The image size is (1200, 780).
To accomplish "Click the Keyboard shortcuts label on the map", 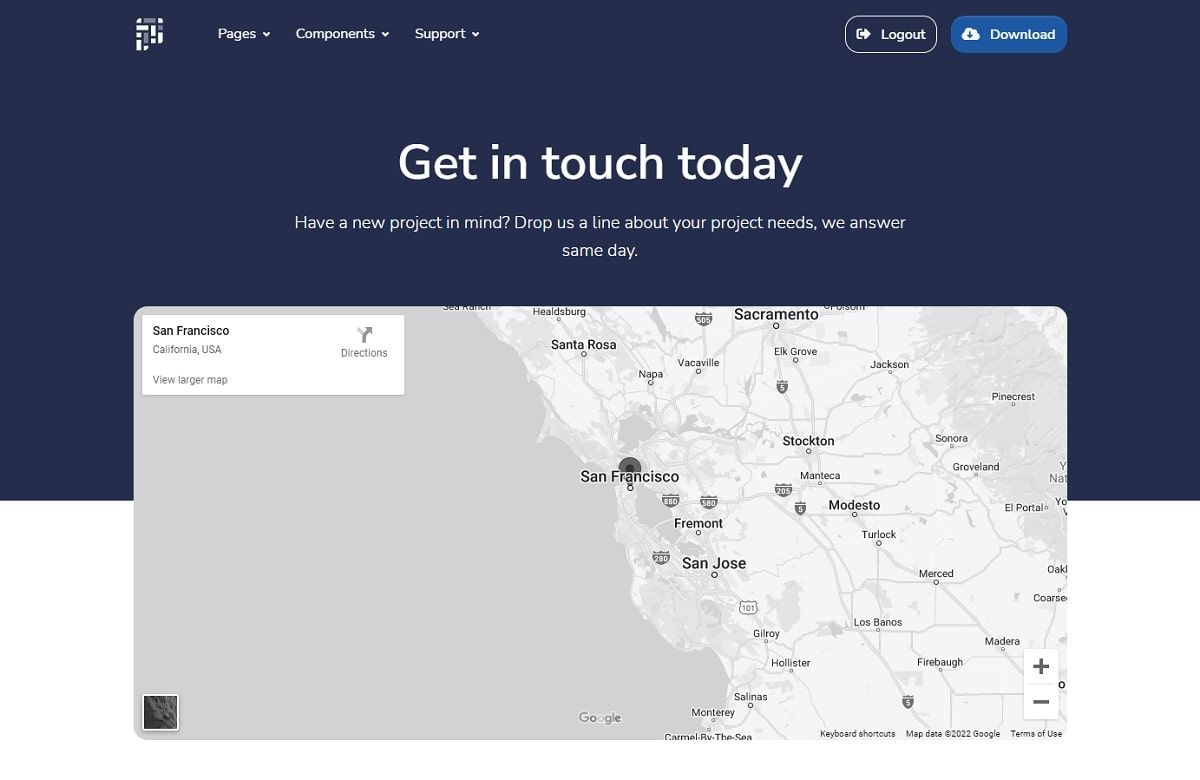I will point(857,733).
